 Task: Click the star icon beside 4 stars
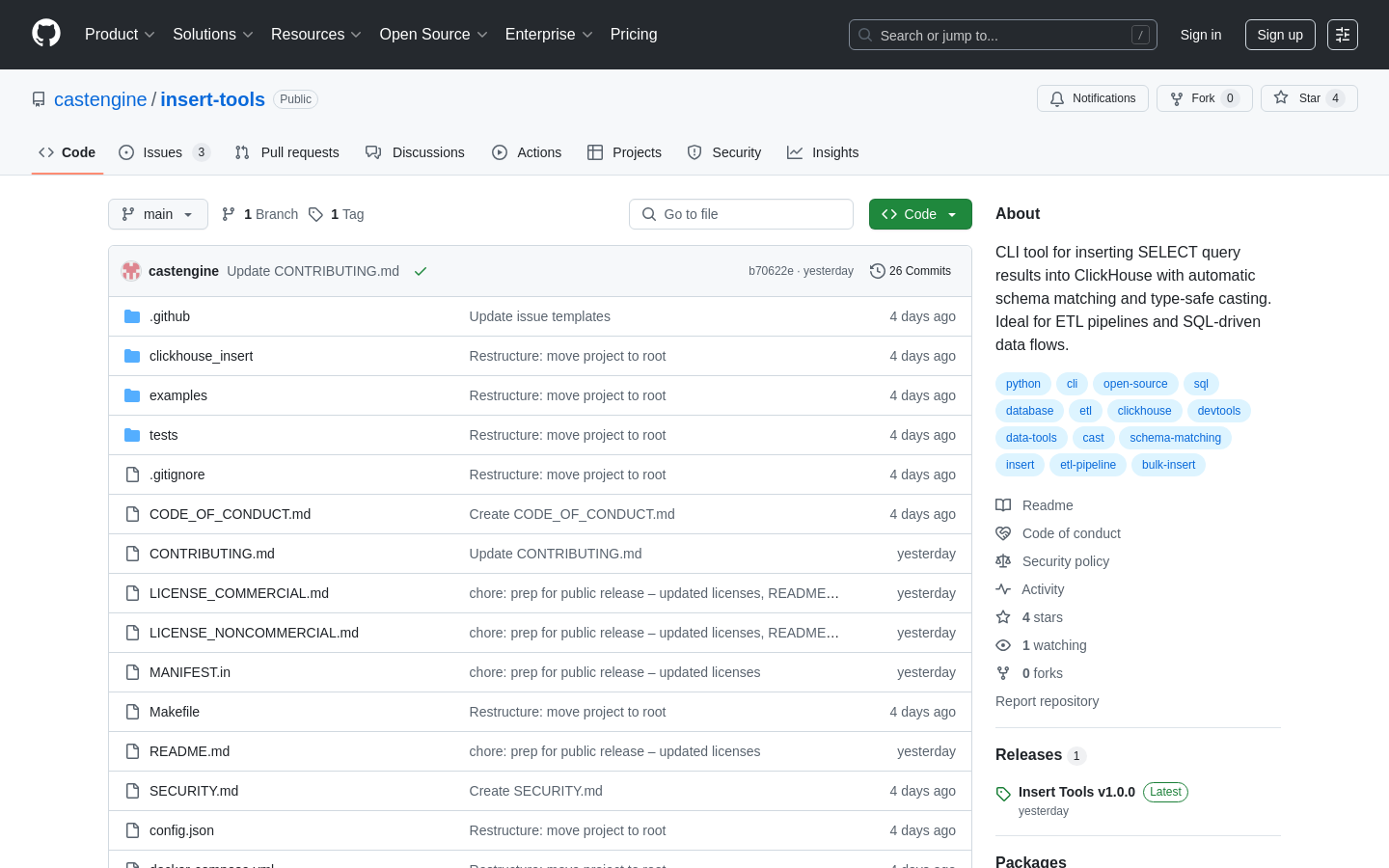click(1003, 617)
